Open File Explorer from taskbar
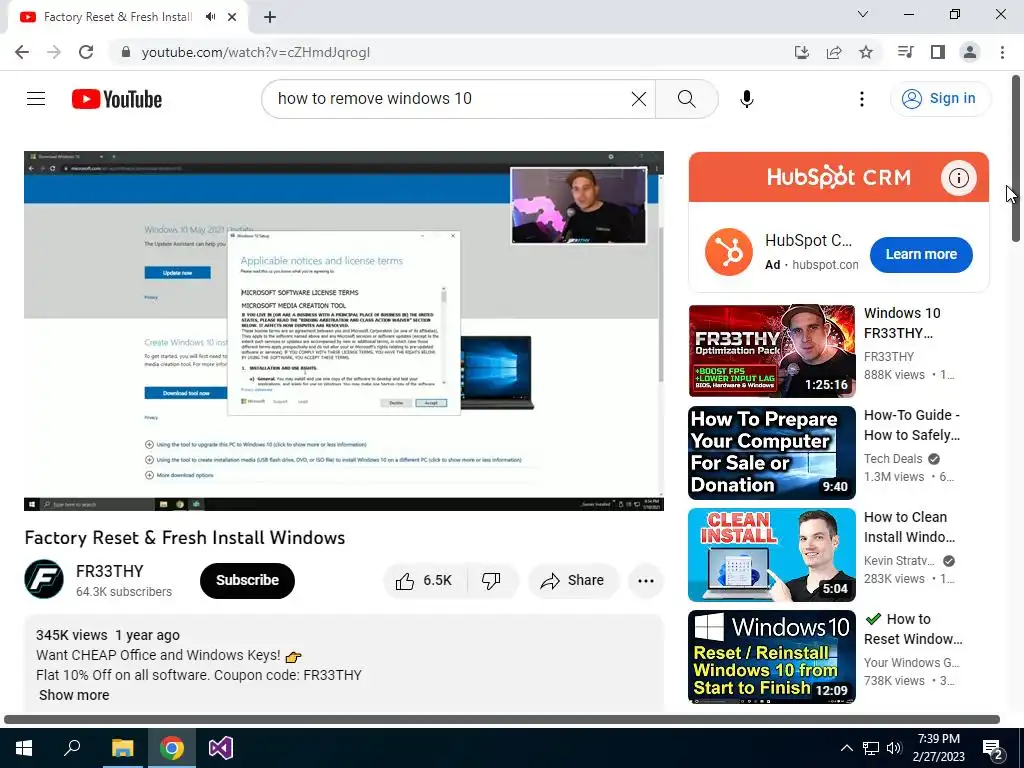1024x768 pixels. coord(122,748)
